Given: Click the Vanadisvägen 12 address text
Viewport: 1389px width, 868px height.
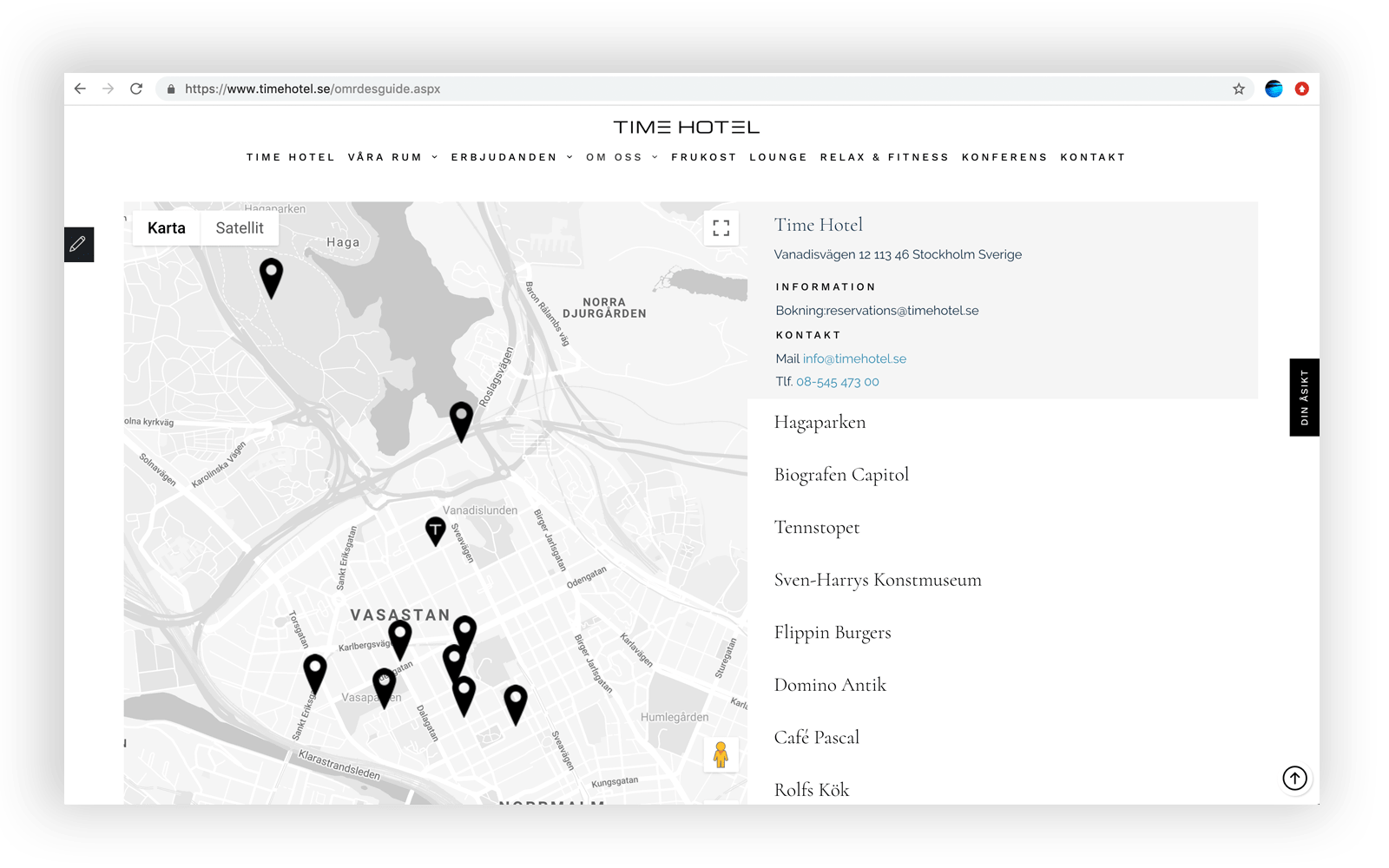Looking at the screenshot, I should coord(898,254).
